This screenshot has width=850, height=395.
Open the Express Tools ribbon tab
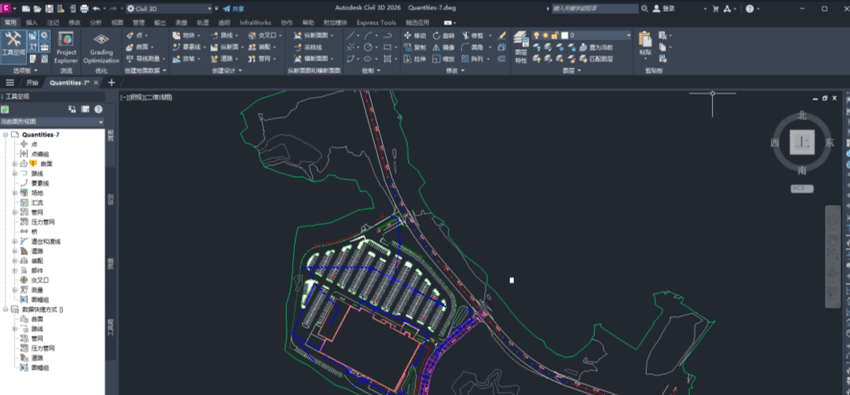coord(376,23)
